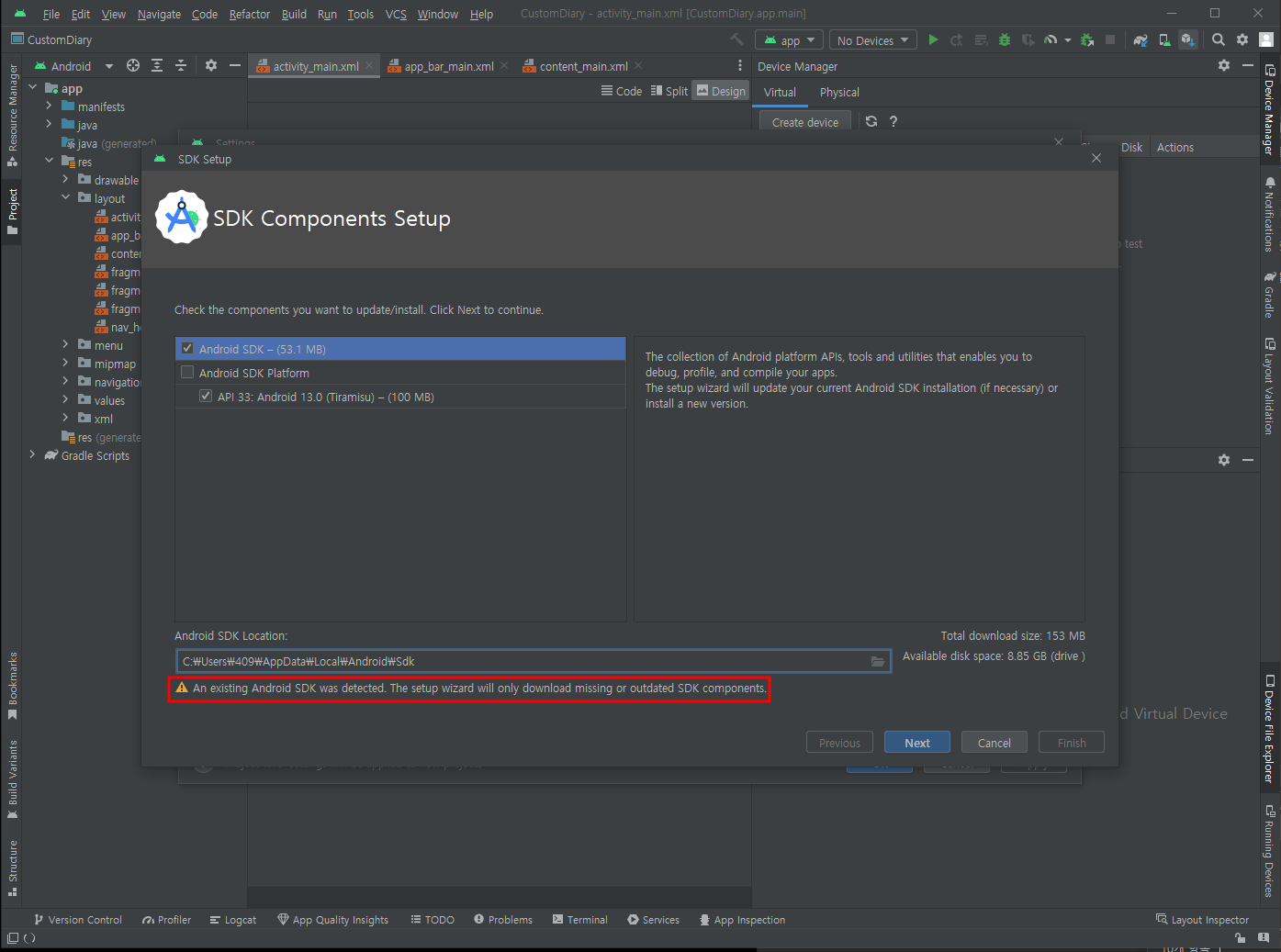Uncheck API 33 Android 13.0 Tiramisu checkbox

coord(206,397)
